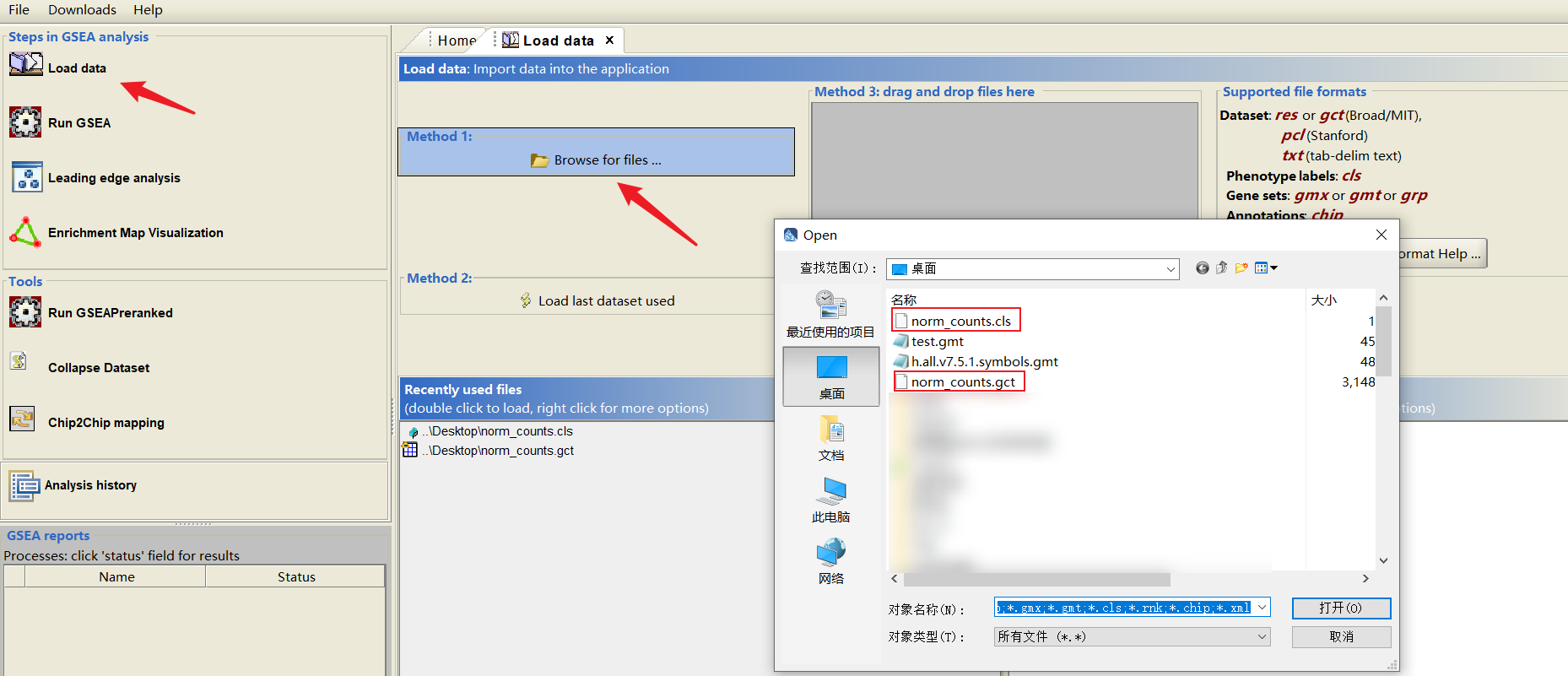Open the Downloads menu
Screen dimensions: 1568x676
[82, 10]
